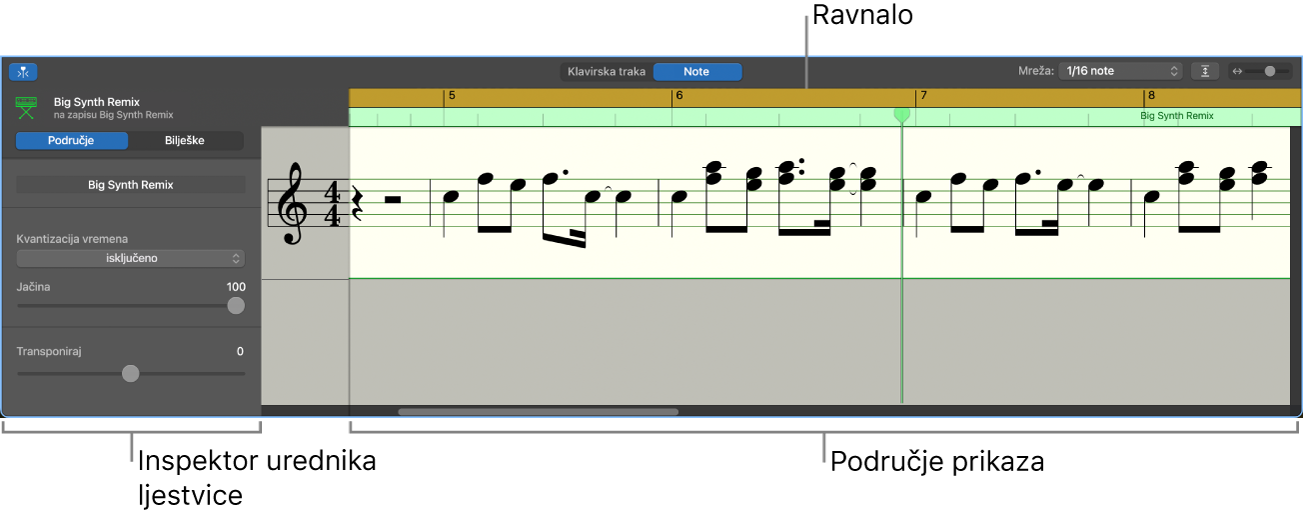Select the Bilješke tab

[185, 140]
